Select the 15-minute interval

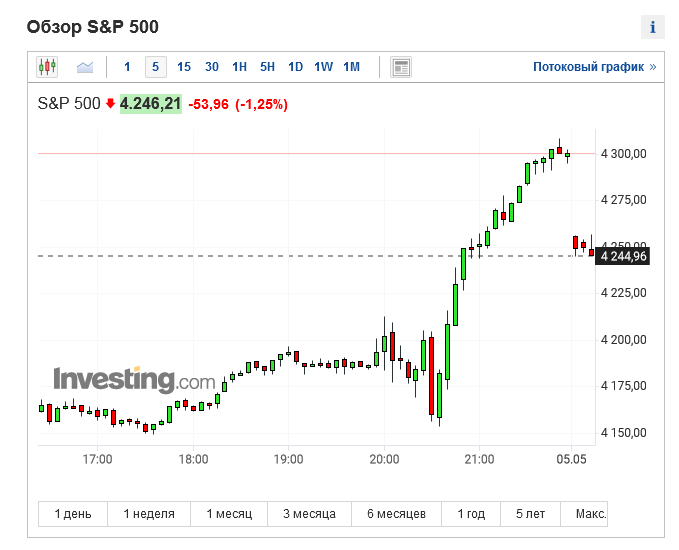point(184,67)
